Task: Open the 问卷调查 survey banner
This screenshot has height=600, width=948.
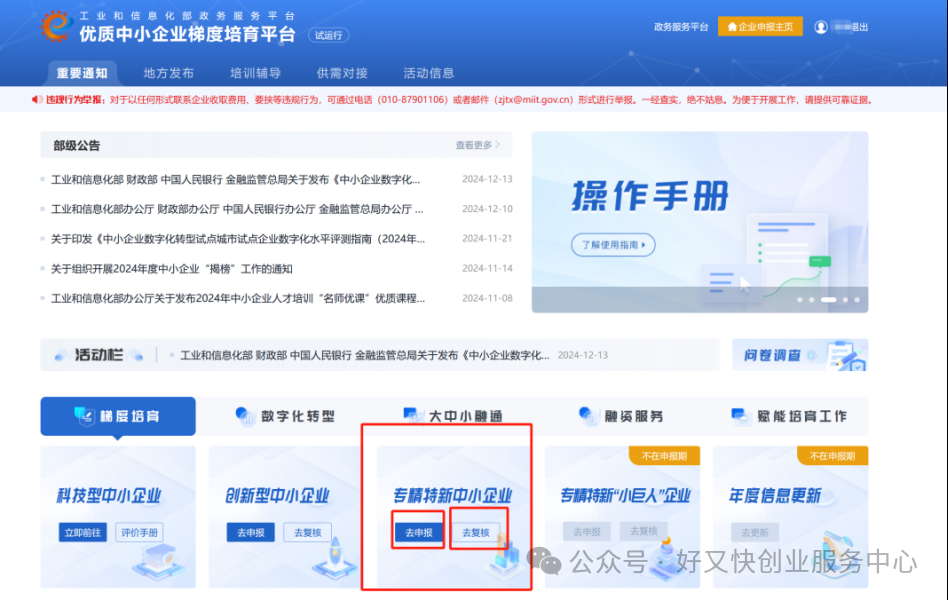Action: 800,355
